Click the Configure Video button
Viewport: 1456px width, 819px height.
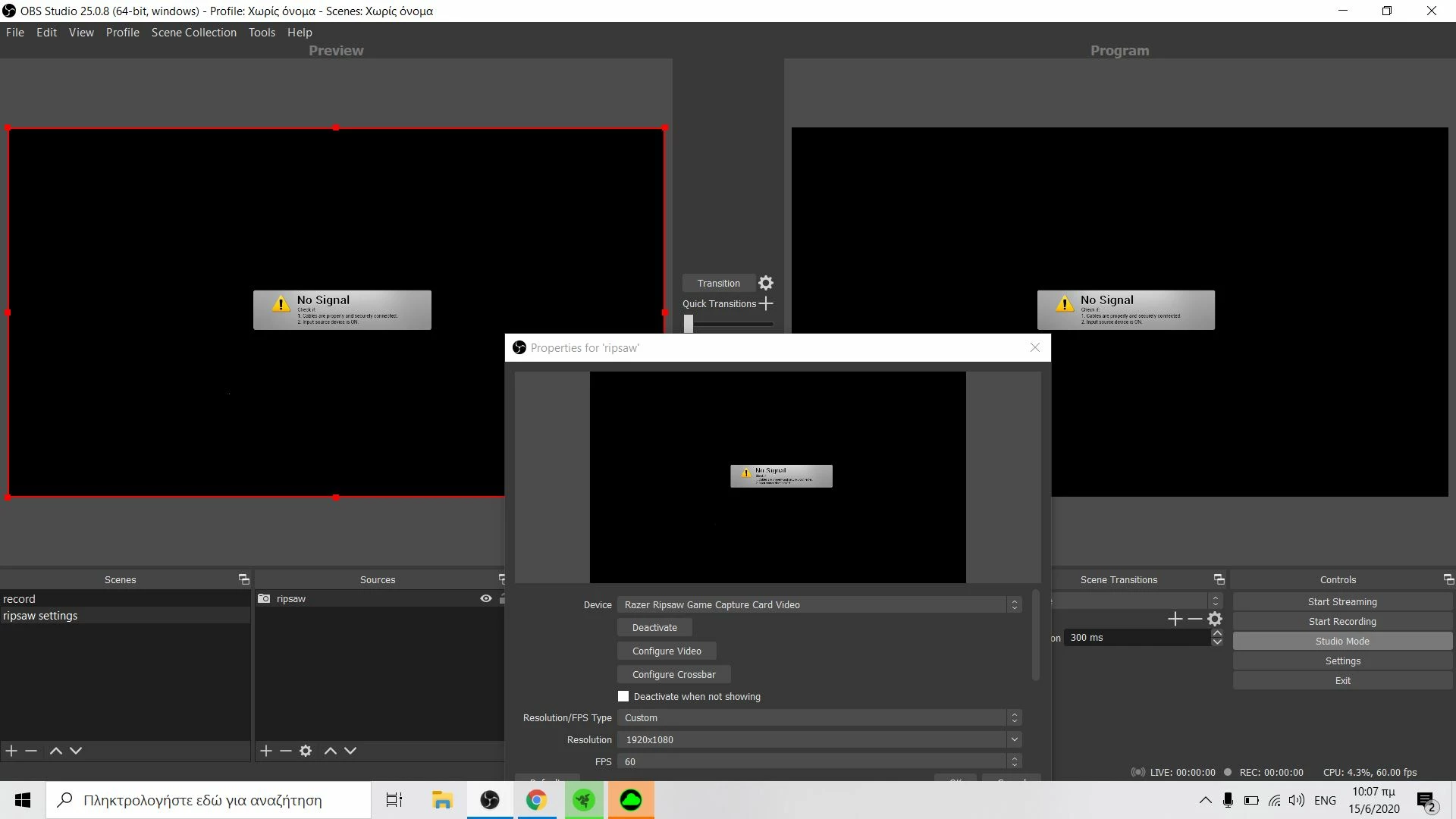(666, 651)
